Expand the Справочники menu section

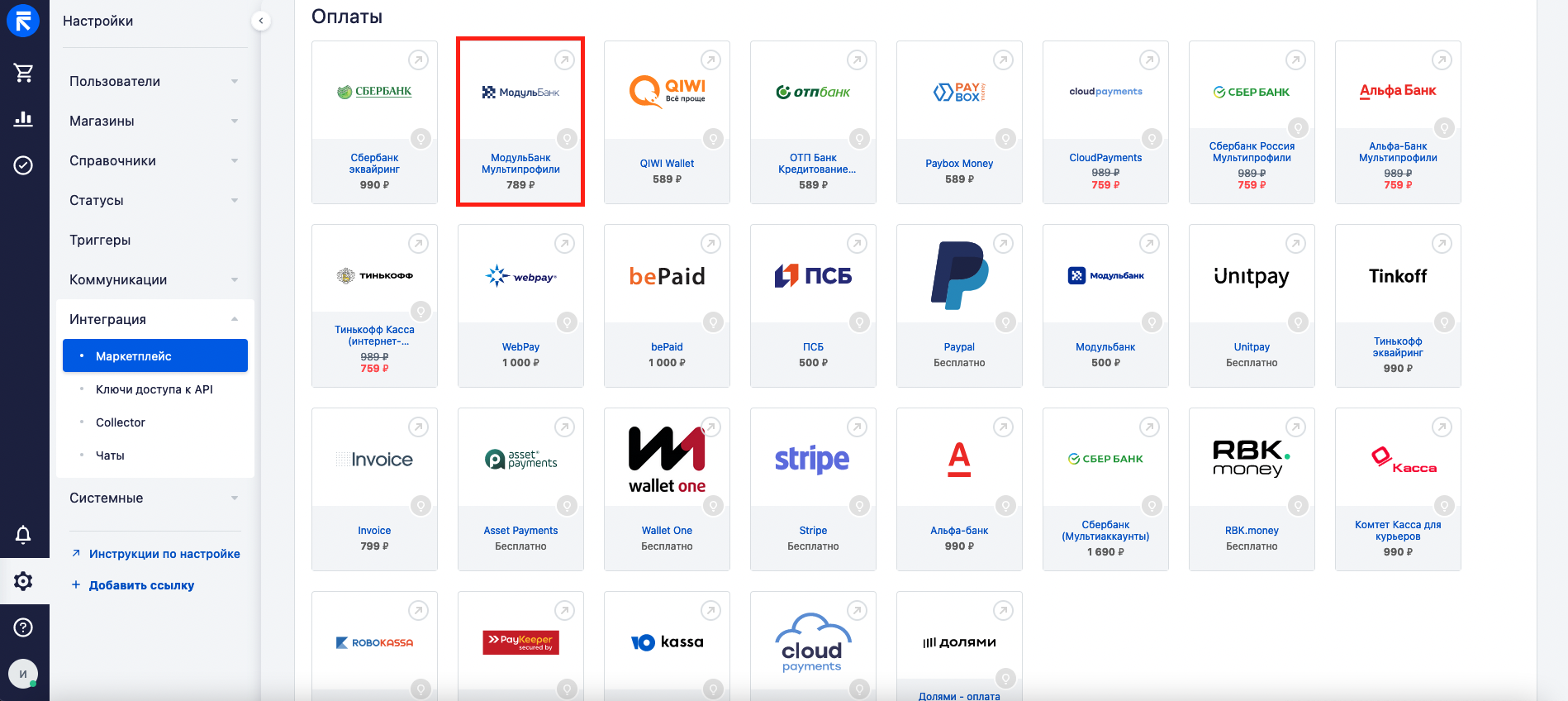click(155, 160)
